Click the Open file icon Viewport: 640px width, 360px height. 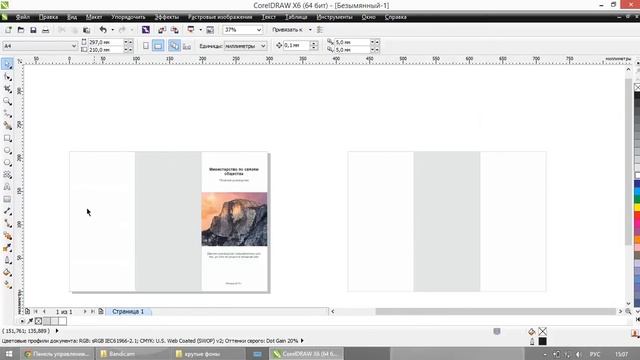[x=20, y=30]
